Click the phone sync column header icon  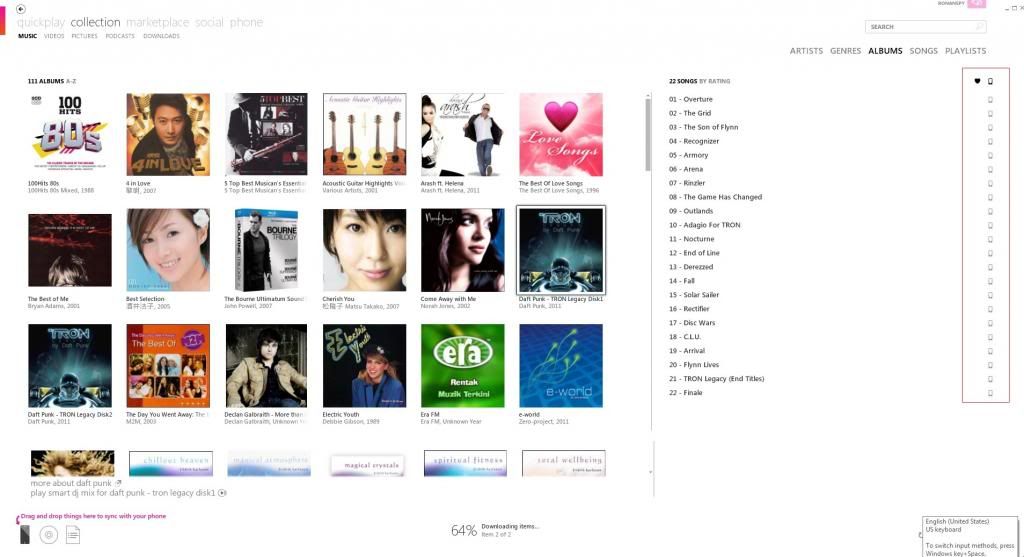[x=990, y=82]
